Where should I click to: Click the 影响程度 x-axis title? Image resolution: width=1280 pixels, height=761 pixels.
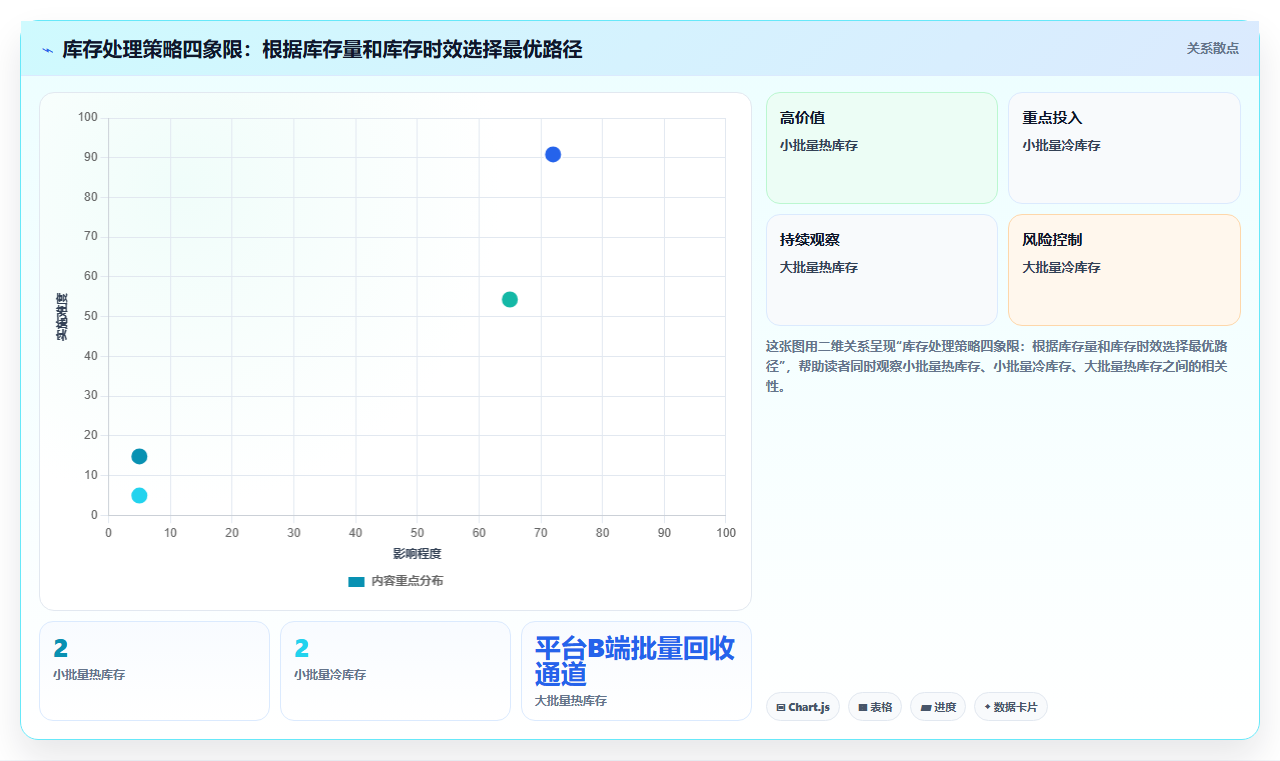click(x=417, y=554)
